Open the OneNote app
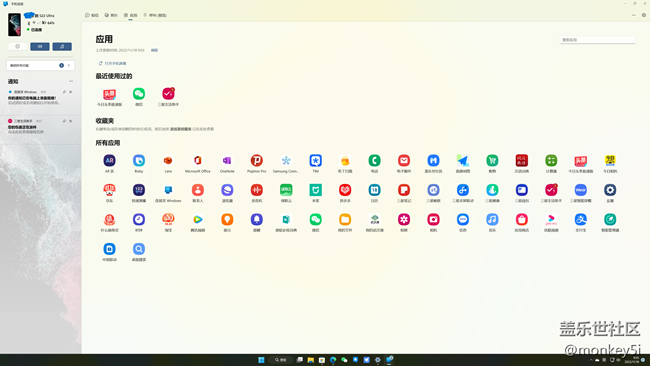The image size is (650, 366). pos(227,160)
